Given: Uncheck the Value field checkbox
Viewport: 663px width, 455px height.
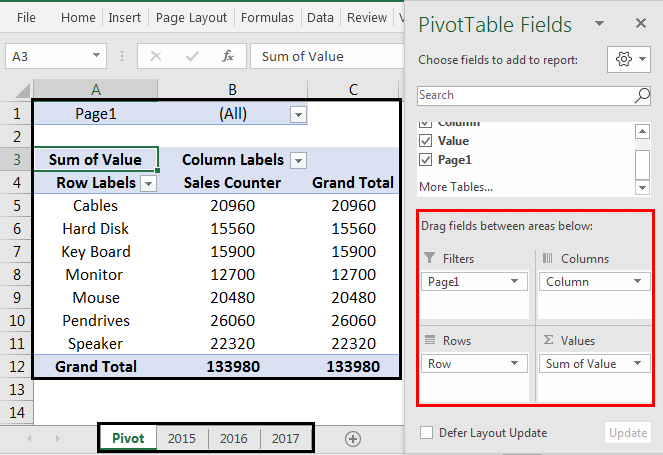Looking at the screenshot, I should [425, 140].
